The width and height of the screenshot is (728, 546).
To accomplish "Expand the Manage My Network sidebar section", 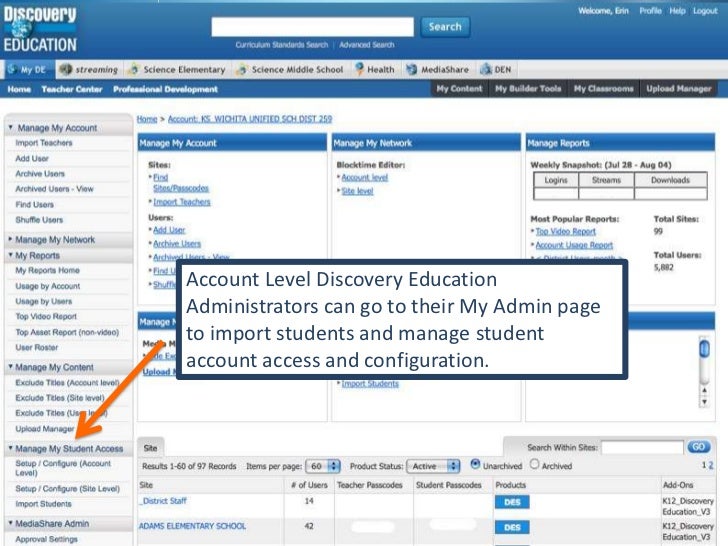I will (x=10, y=239).
